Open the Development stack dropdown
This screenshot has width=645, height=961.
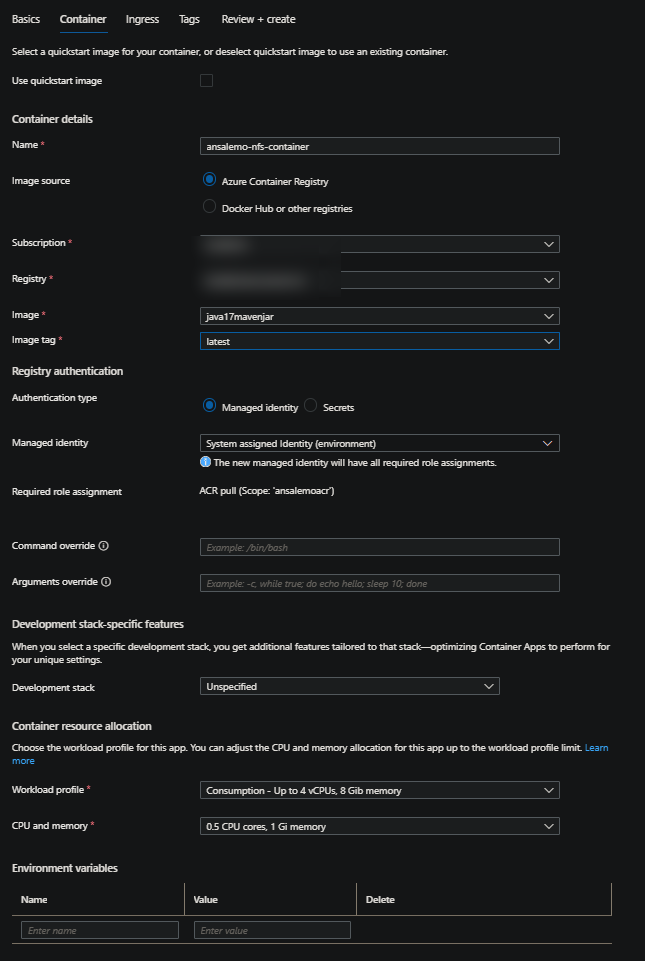pyautogui.click(x=349, y=687)
